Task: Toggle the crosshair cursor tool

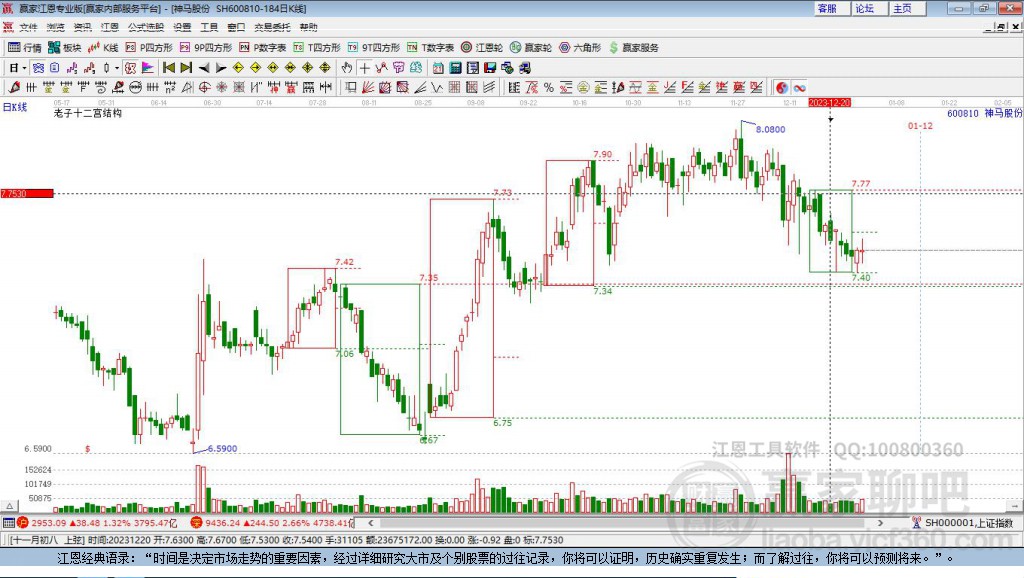Action: pyautogui.click(x=364, y=68)
